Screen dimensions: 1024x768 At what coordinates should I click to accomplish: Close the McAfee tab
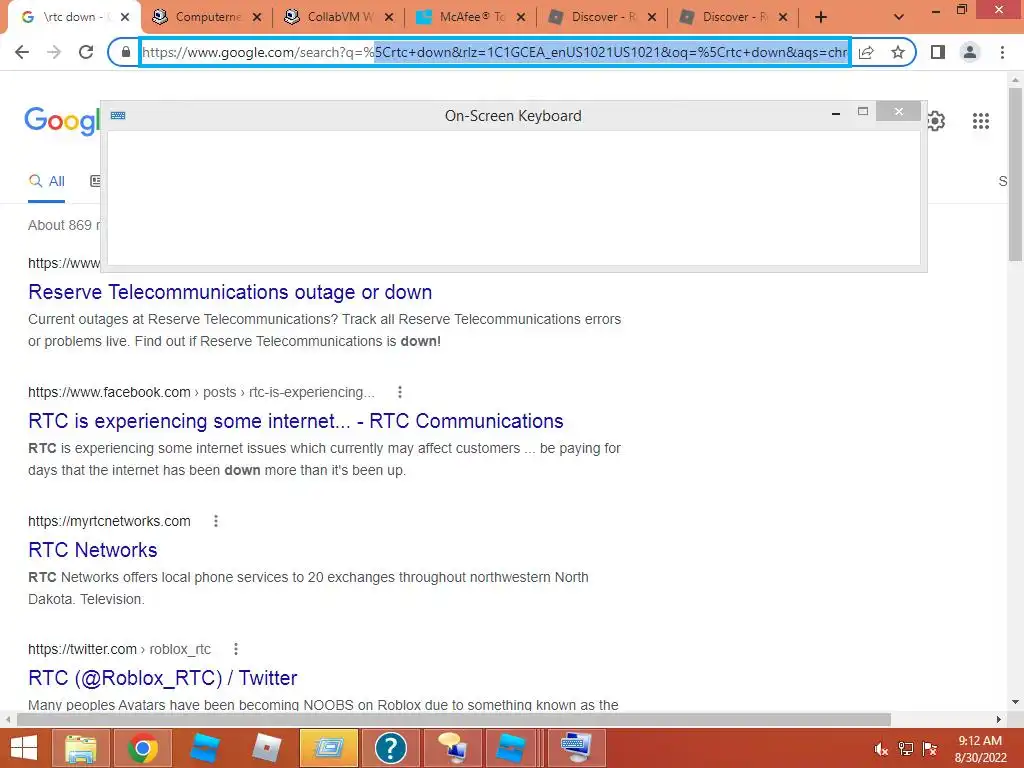tap(521, 18)
